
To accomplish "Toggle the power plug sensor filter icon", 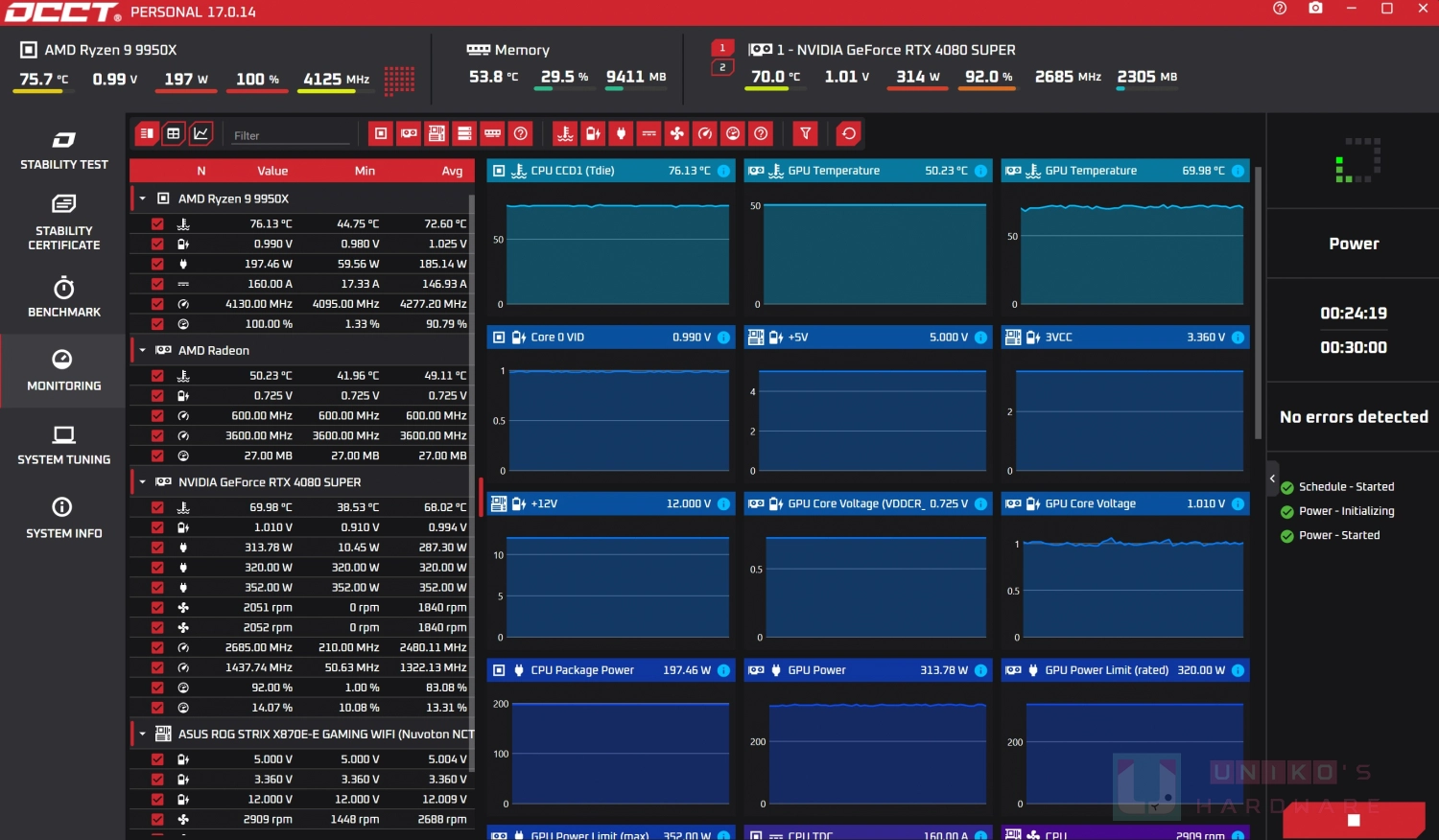I will (621, 133).
